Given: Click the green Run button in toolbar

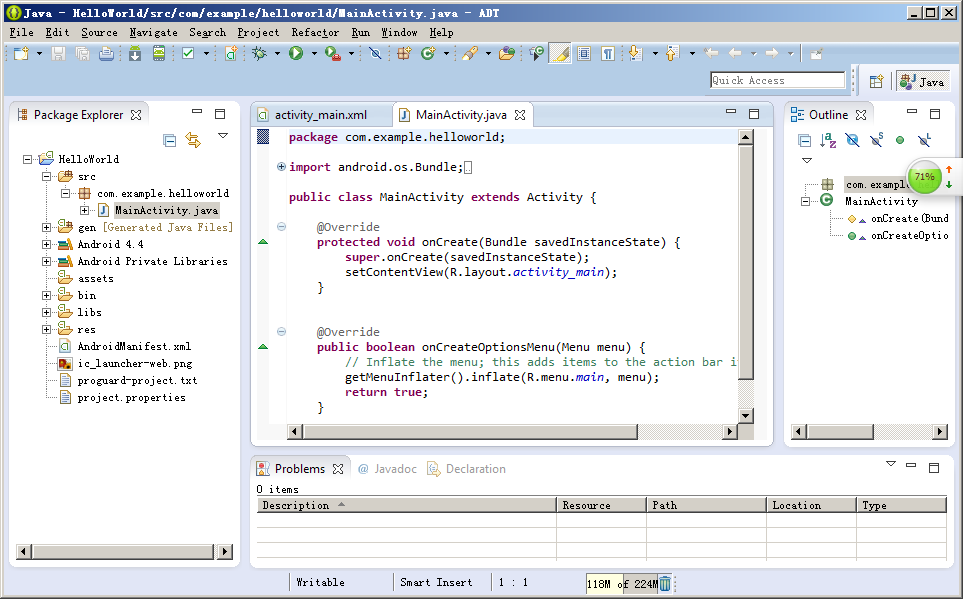Looking at the screenshot, I should tap(296, 54).
